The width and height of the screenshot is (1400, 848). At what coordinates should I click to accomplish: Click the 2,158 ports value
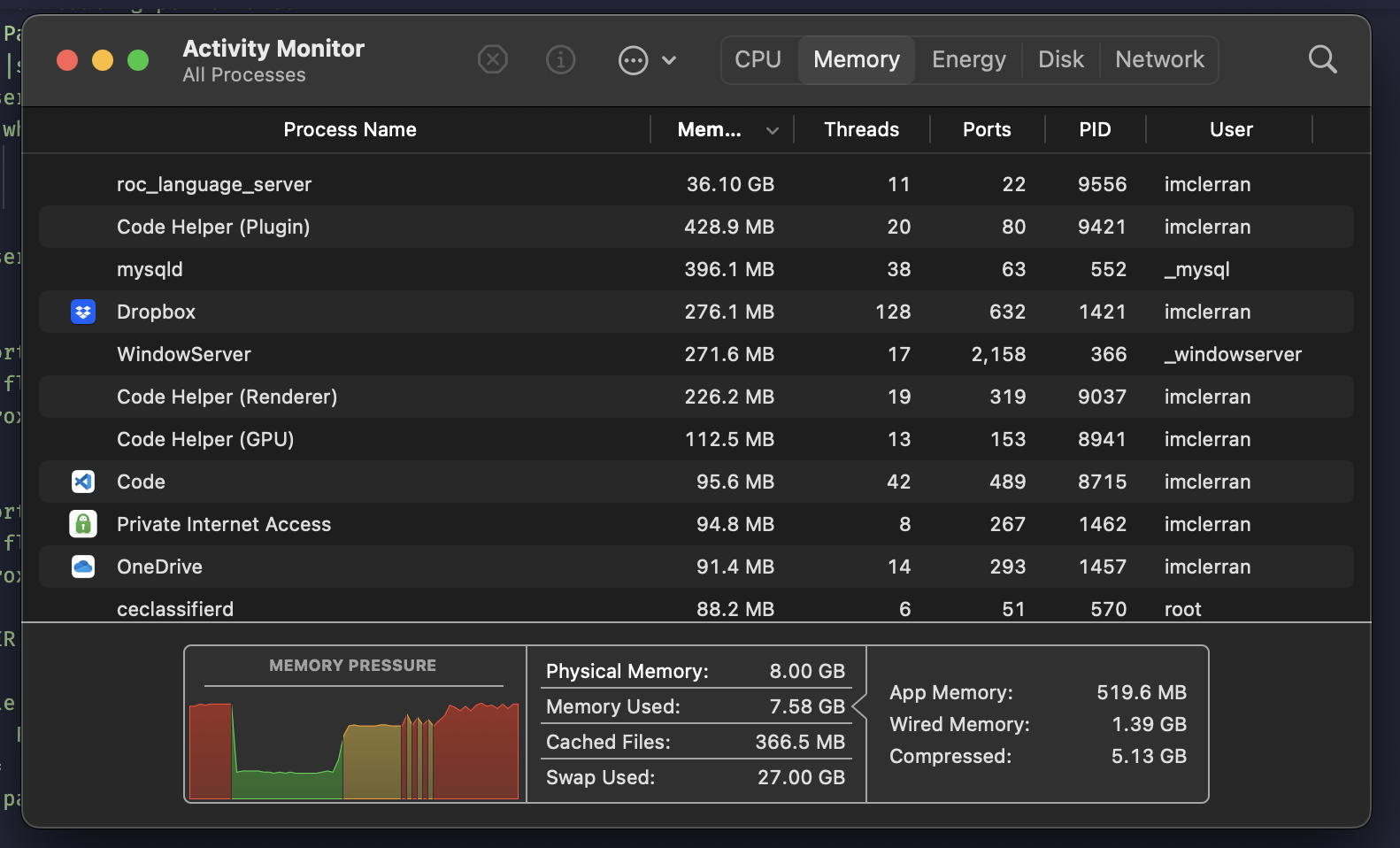tap(998, 354)
